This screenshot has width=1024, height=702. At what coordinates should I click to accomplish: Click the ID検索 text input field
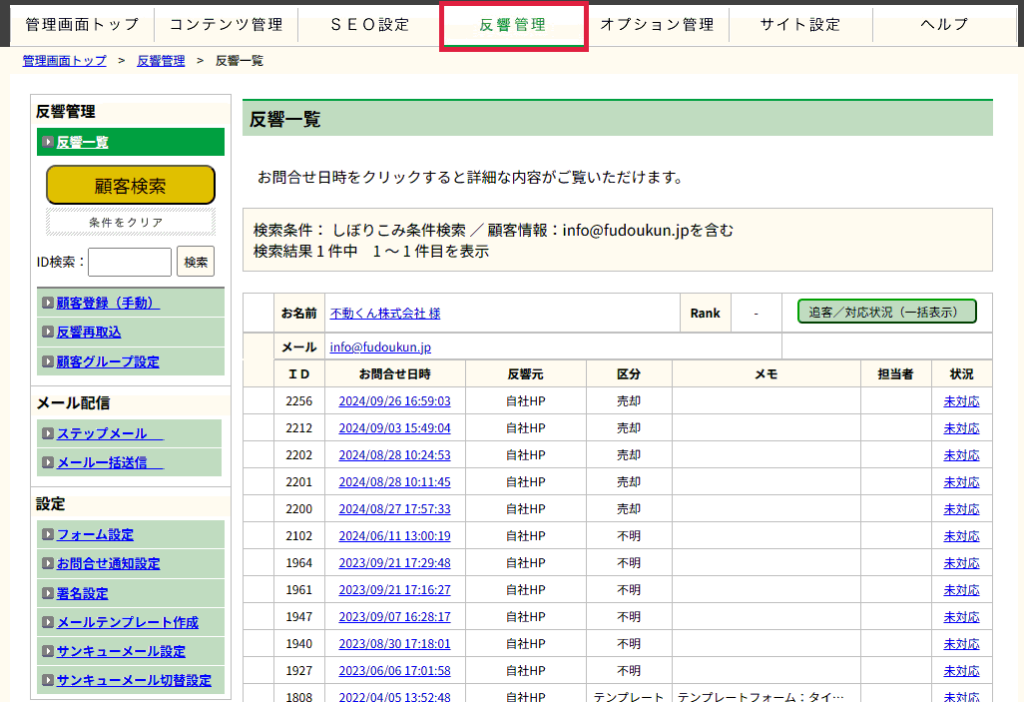[130, 262]
